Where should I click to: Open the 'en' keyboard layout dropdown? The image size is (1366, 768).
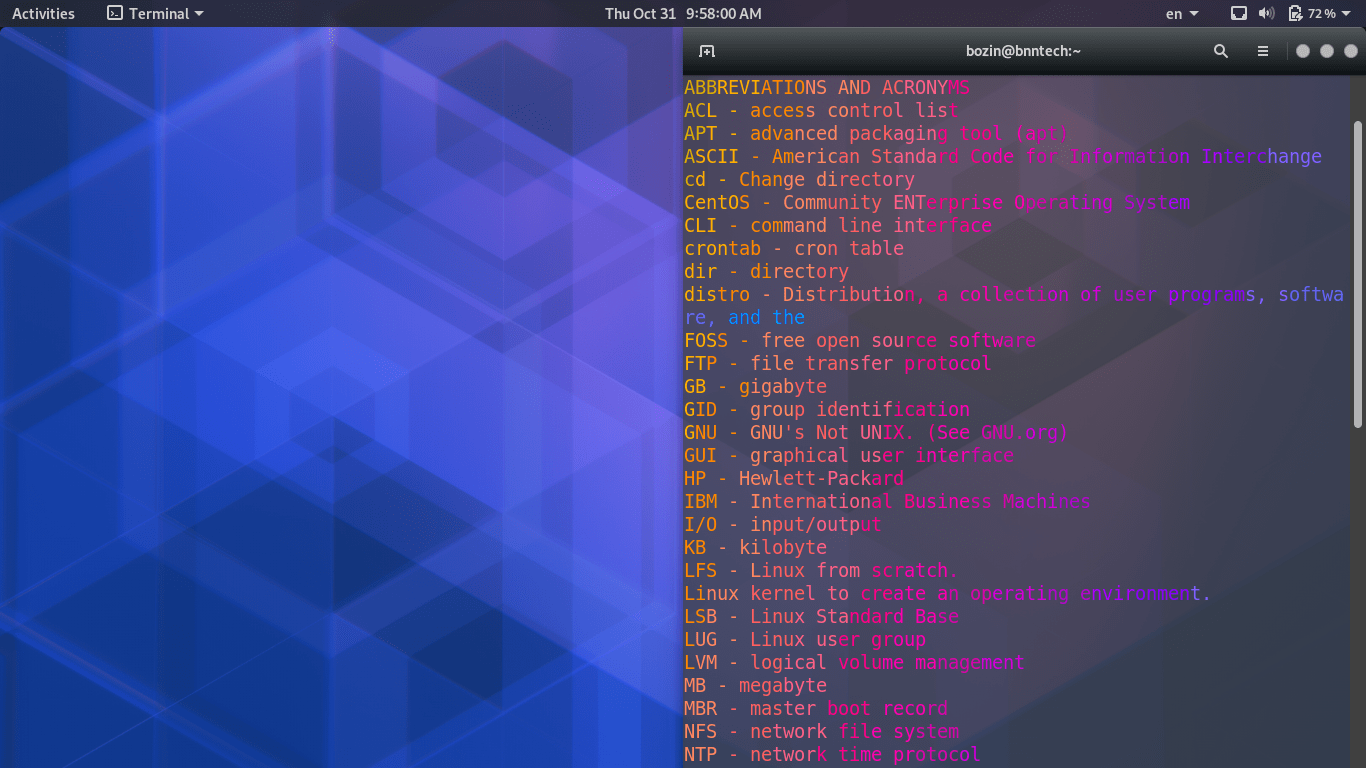coord(1176,13)
